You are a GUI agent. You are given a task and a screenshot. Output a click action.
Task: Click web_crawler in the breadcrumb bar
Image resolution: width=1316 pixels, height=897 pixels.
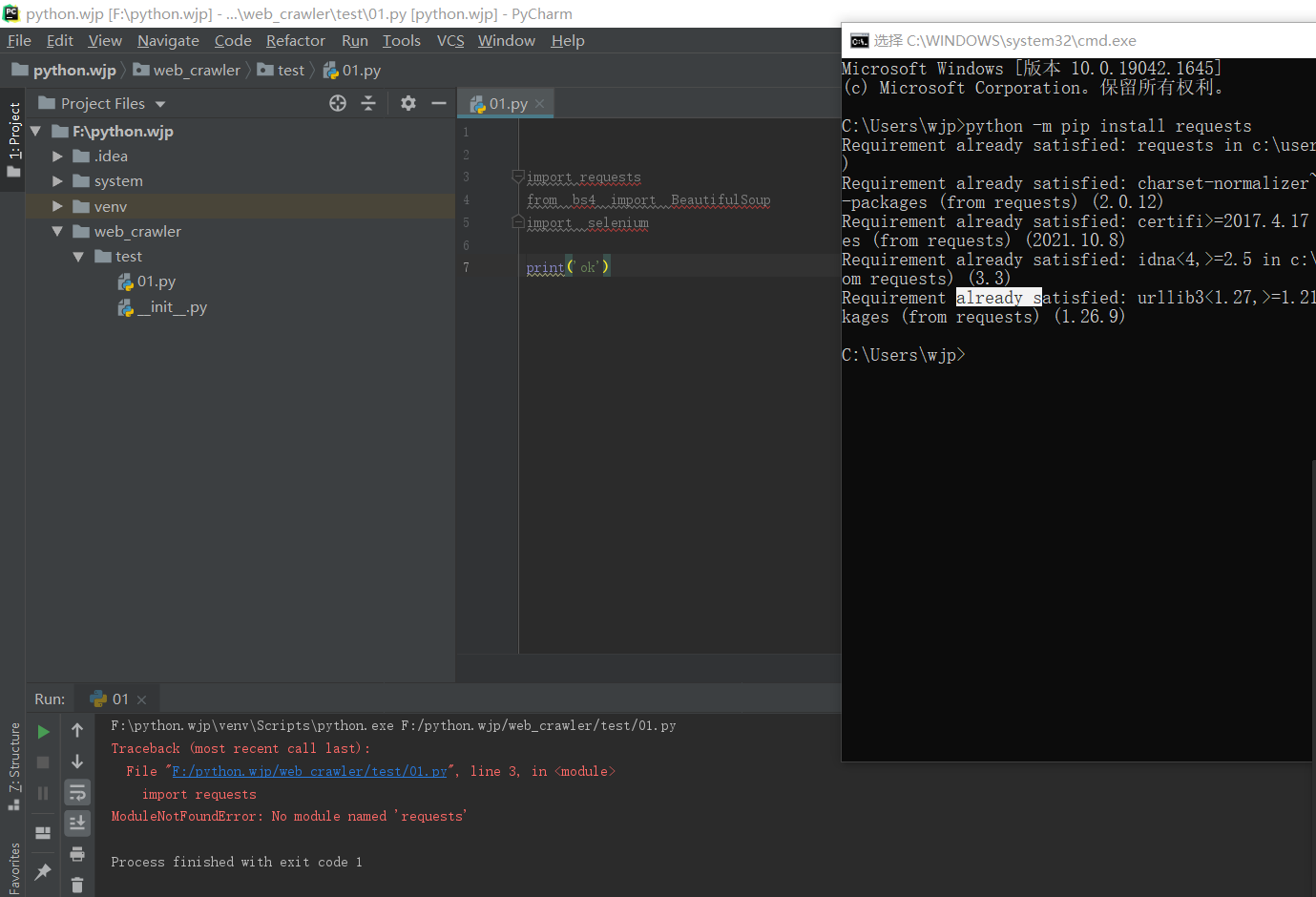[x=196, y=71]
